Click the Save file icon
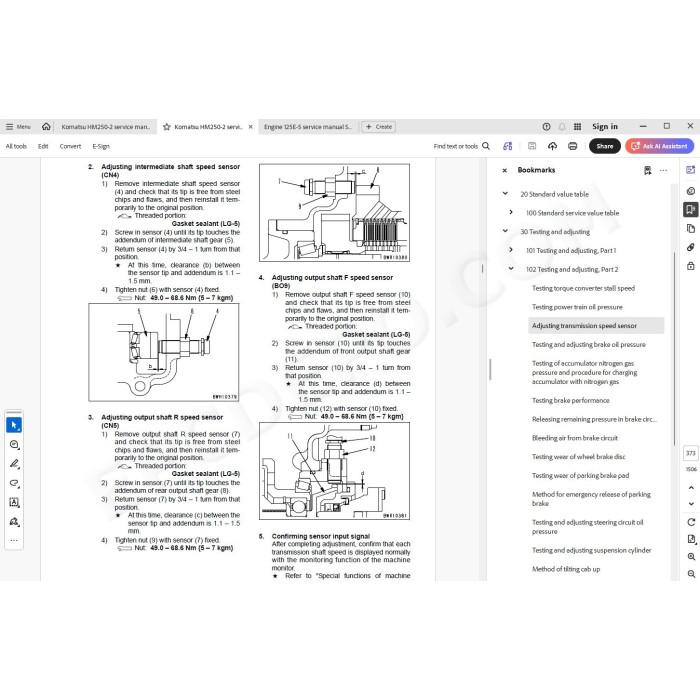The width and height of the screenshot is (700, 700). pos(532,146)
